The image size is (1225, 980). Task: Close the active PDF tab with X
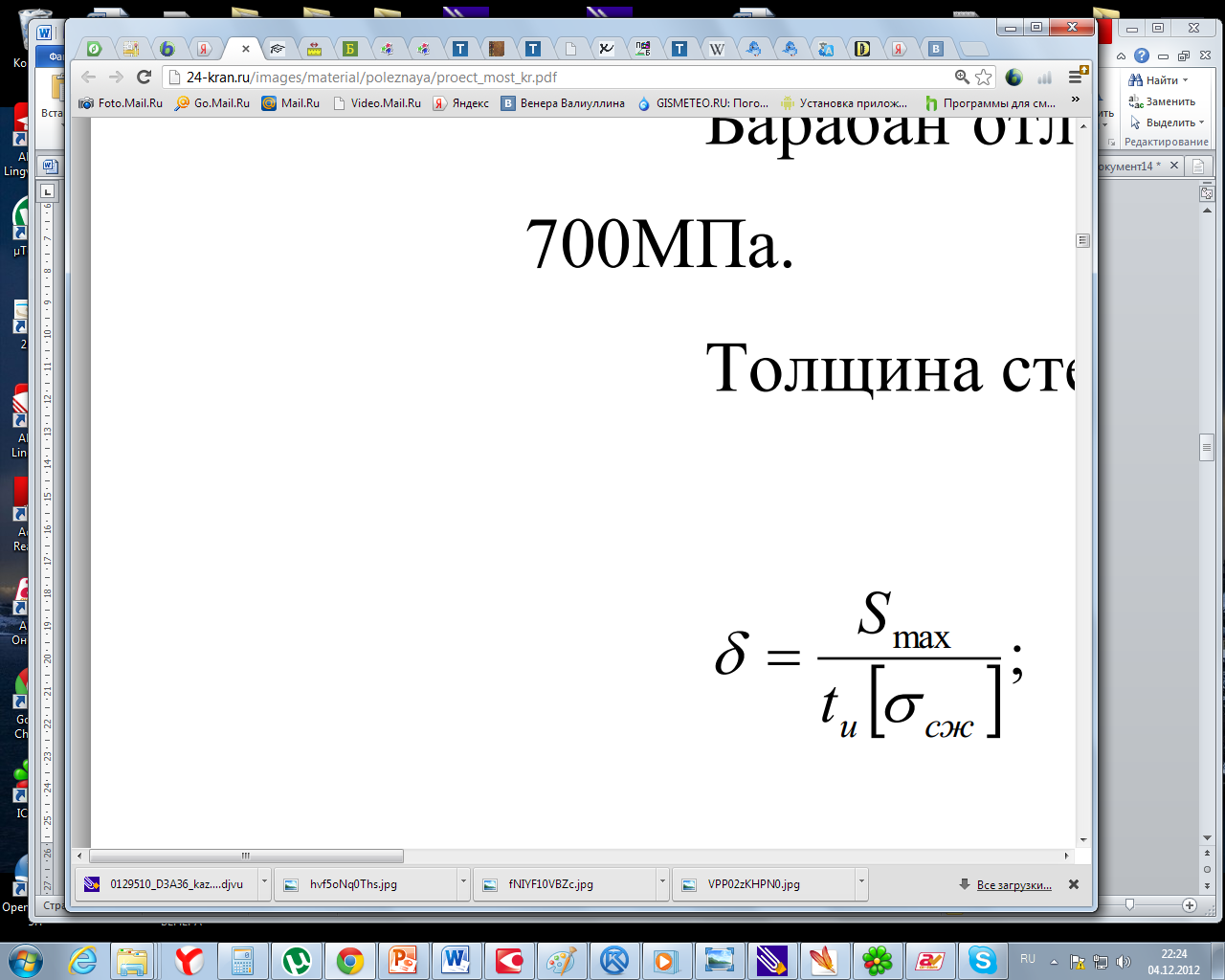click(246, 49)
